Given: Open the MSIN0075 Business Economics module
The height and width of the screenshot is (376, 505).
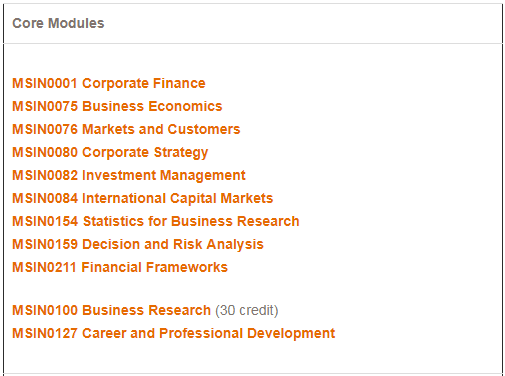Looking at the screenshot, I should point(117,106).
